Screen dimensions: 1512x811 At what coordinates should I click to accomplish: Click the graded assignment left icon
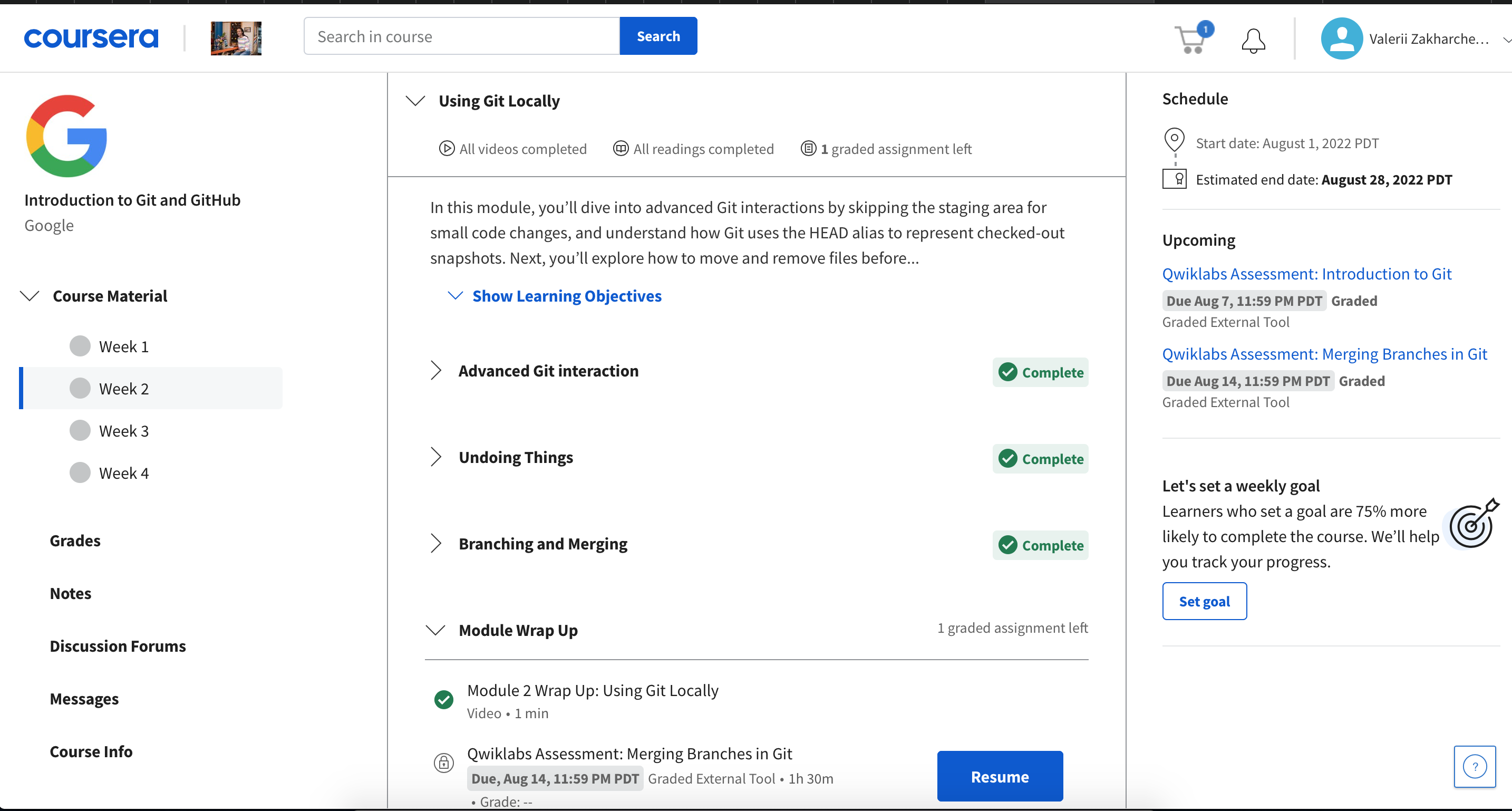(x=808, y=149)
